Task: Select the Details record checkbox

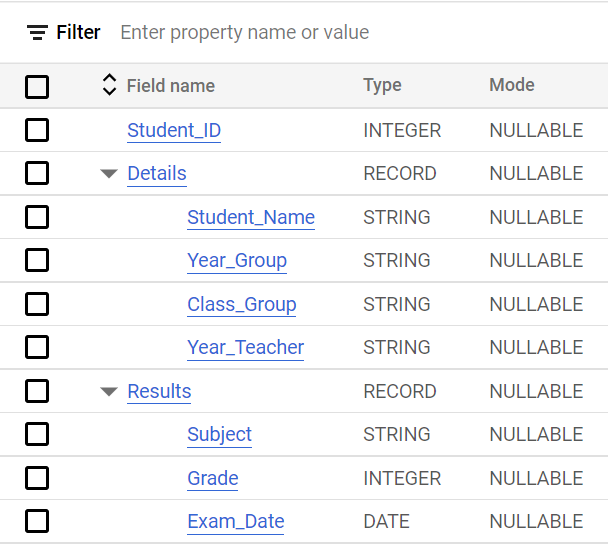Action: pyautogui.click(x=37, y=174)
